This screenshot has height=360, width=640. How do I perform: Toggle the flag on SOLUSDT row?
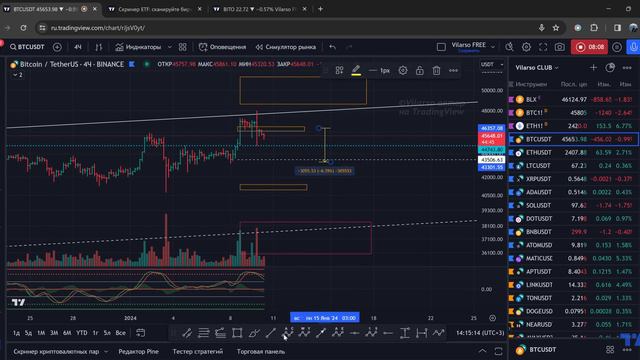(511, 205)
